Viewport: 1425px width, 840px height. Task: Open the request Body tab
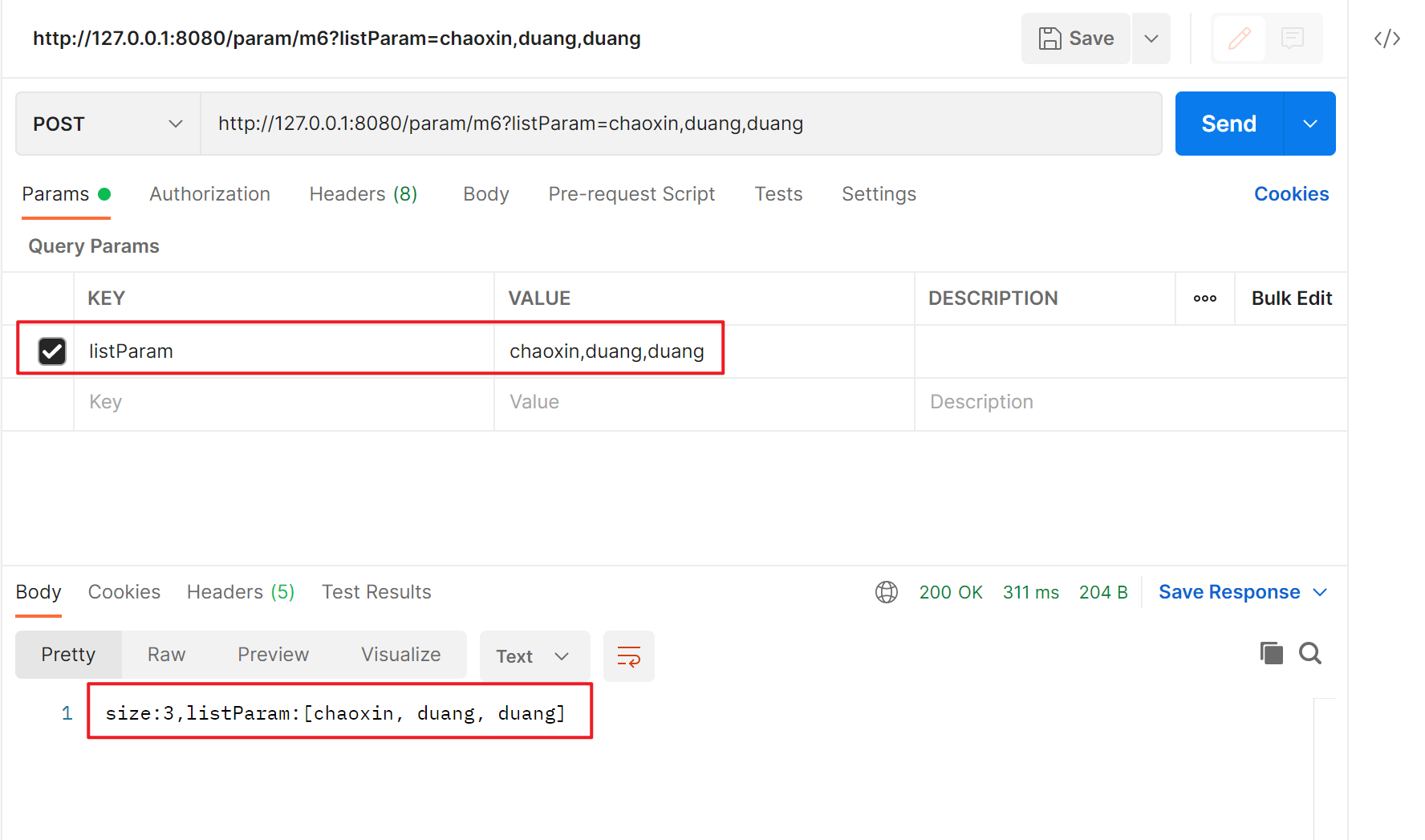pyautogui.click(x=486, y=194)
